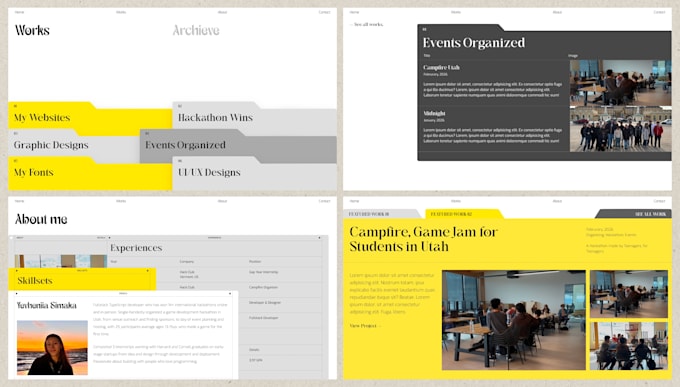Image resolution: width=680 pixels, height=387 pixels.
Task: Click Works in Works page navigation
Action: point(121,12)
